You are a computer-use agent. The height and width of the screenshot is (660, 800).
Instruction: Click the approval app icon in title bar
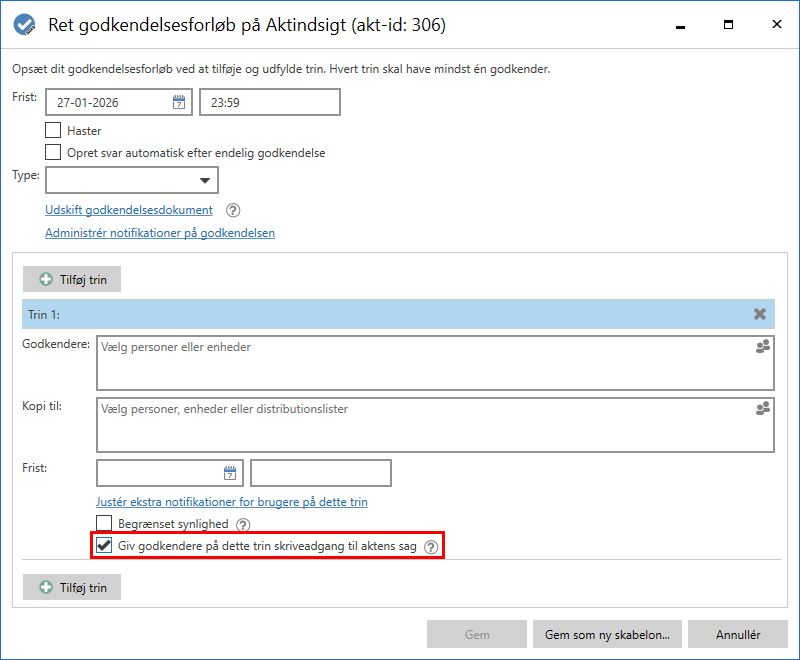pos(24,24)
